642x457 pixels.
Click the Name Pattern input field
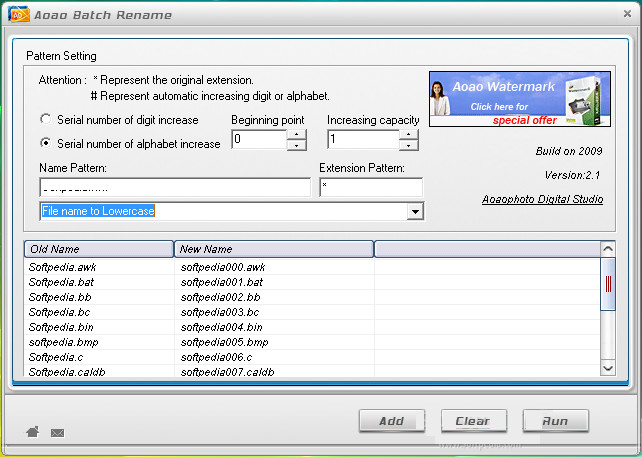click(x=175, y=187)
